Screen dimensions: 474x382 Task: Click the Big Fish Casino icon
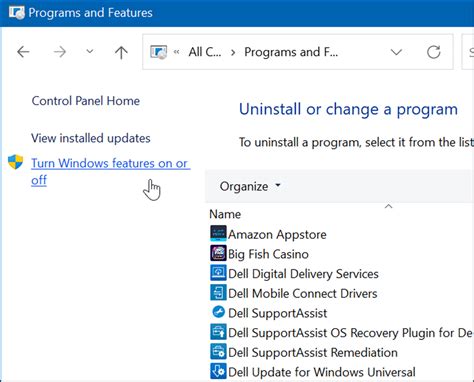point(218,253)
